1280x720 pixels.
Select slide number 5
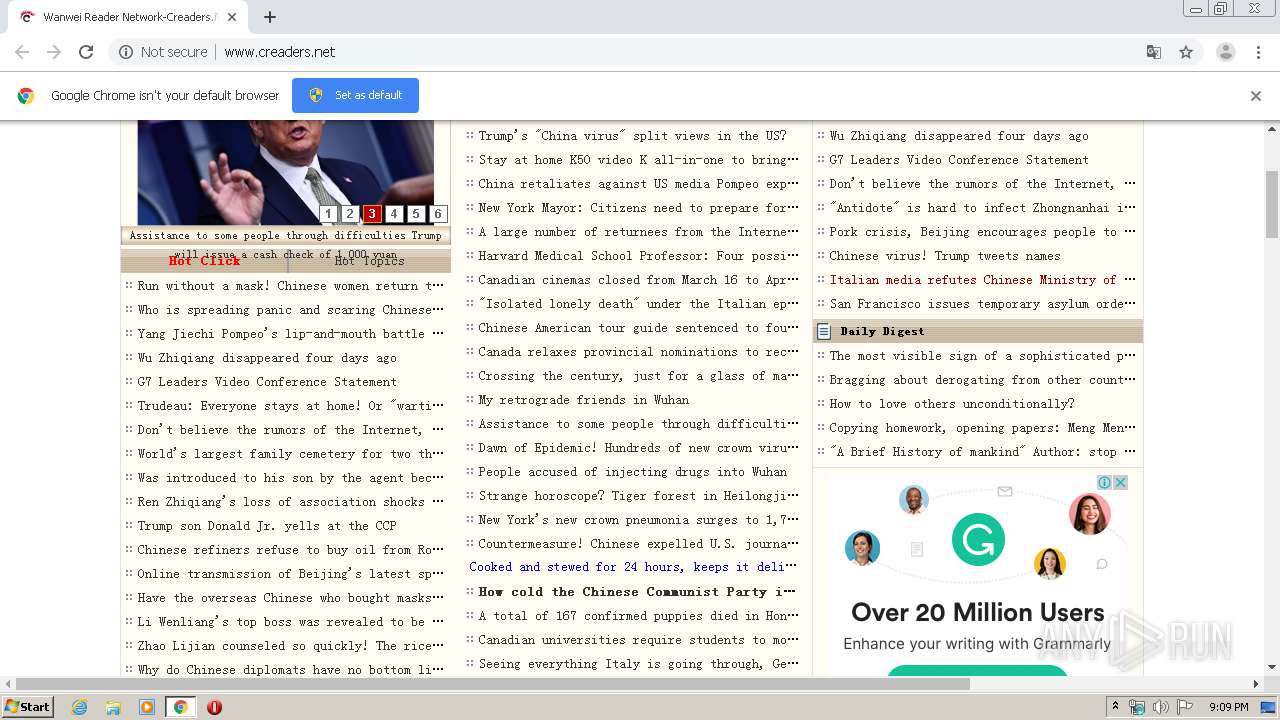pos(416,214)
